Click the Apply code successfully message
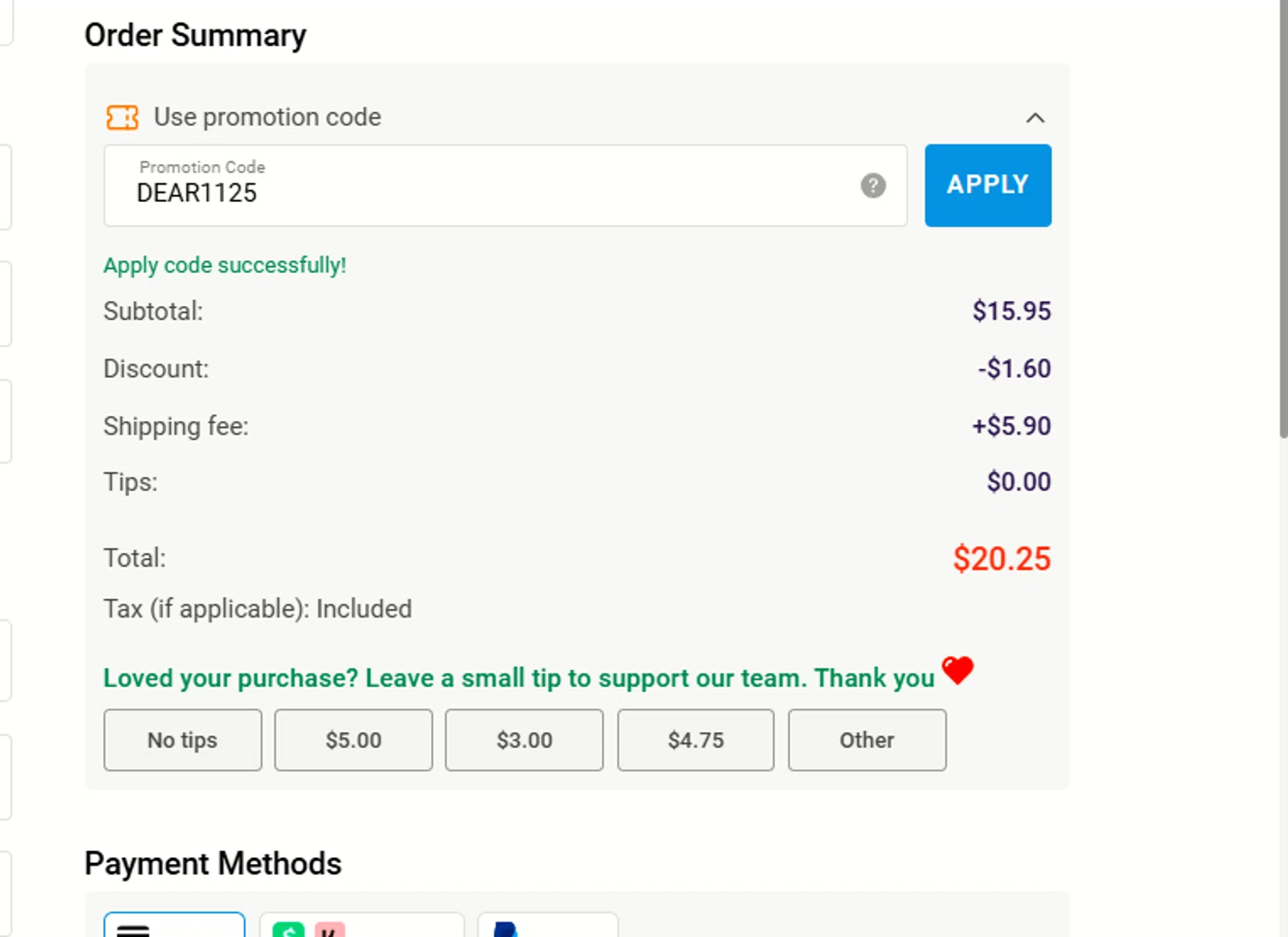This screenshot has width=1288, height=937. tap(225, 265)
